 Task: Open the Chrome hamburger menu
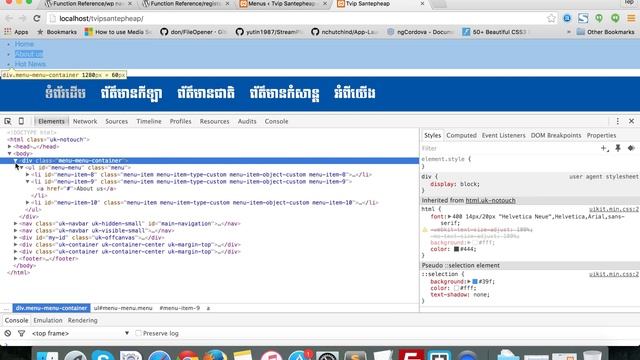click(x=631, y=18)
